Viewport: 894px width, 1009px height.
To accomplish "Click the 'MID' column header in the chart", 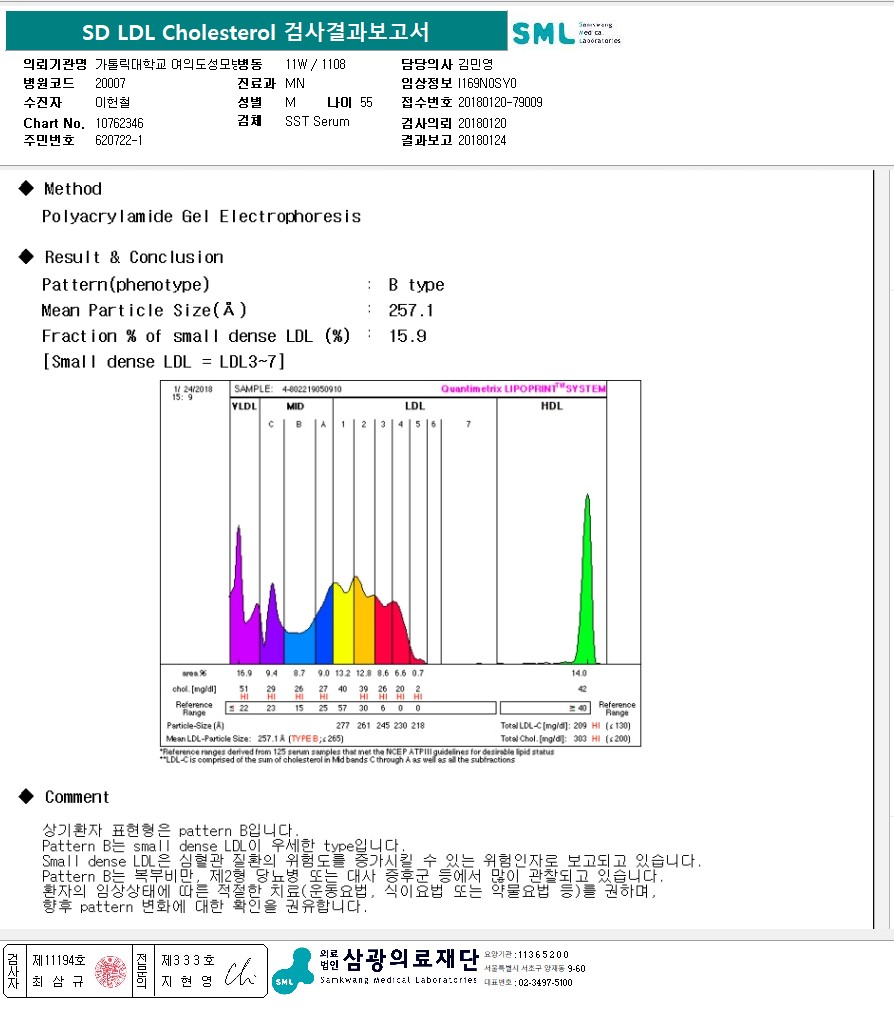I will tap(295, 406).
